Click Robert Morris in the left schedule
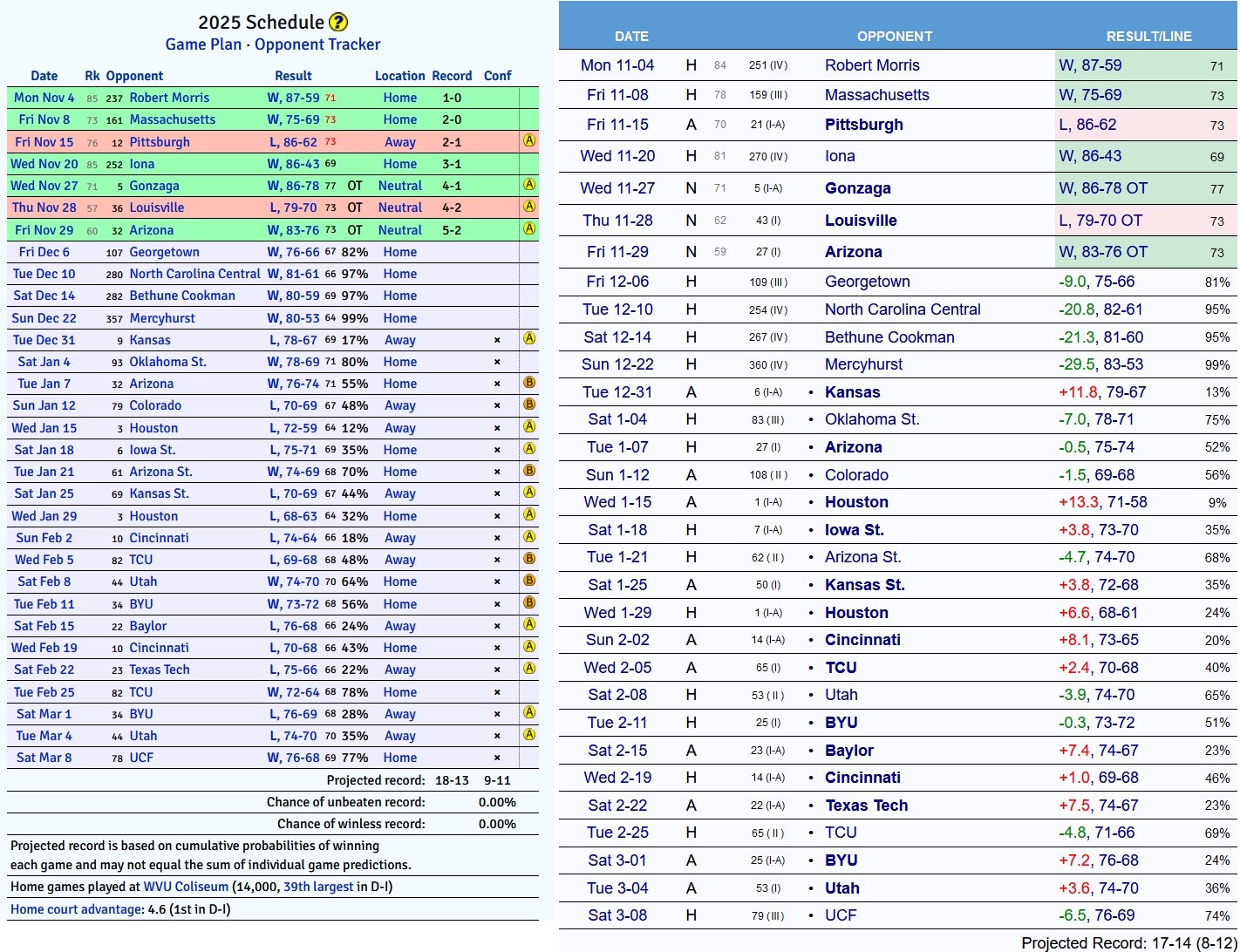The image size is (1240, 952). [169, 98]
